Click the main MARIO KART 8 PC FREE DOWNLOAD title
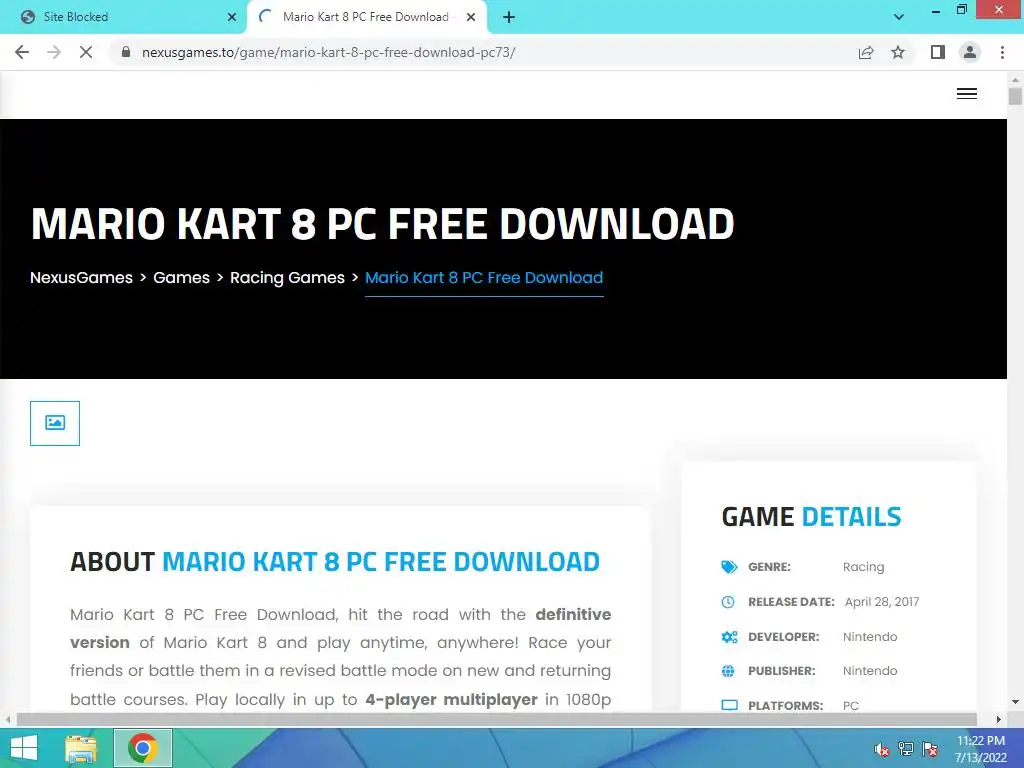Image resolution: width=1024 pixels, height=768 pixels. (383, 223)
